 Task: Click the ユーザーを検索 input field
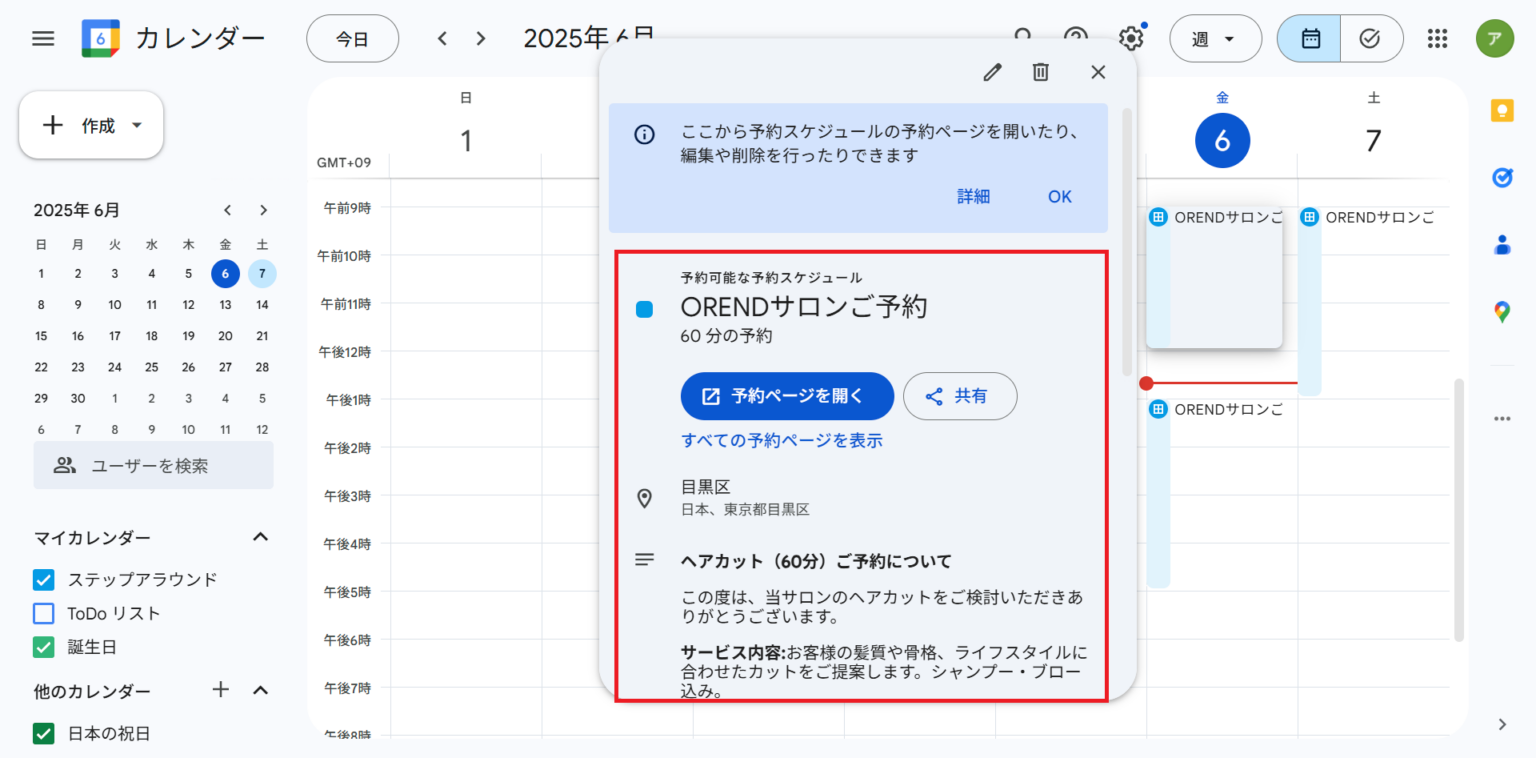[x=153, y=464]
